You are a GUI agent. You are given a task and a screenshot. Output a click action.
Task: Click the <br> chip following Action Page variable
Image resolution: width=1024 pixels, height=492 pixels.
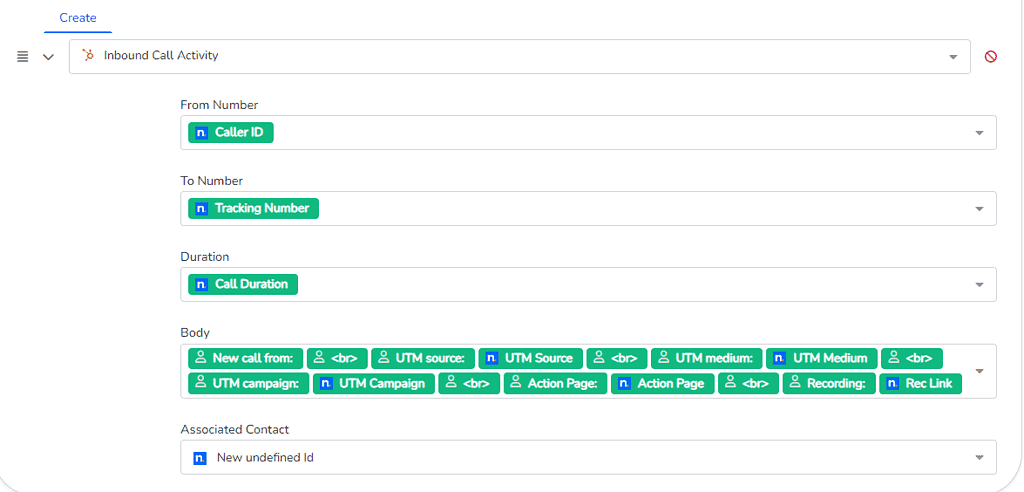(748, 384)
